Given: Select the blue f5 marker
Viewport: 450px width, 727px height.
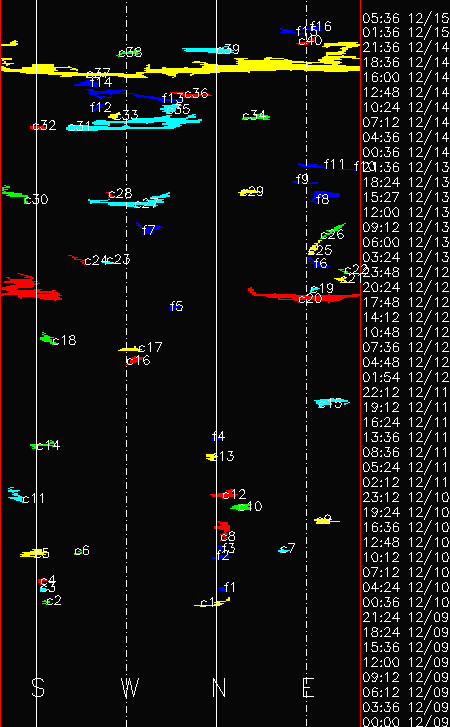Looking at the screenshot, I should (176, 306).
